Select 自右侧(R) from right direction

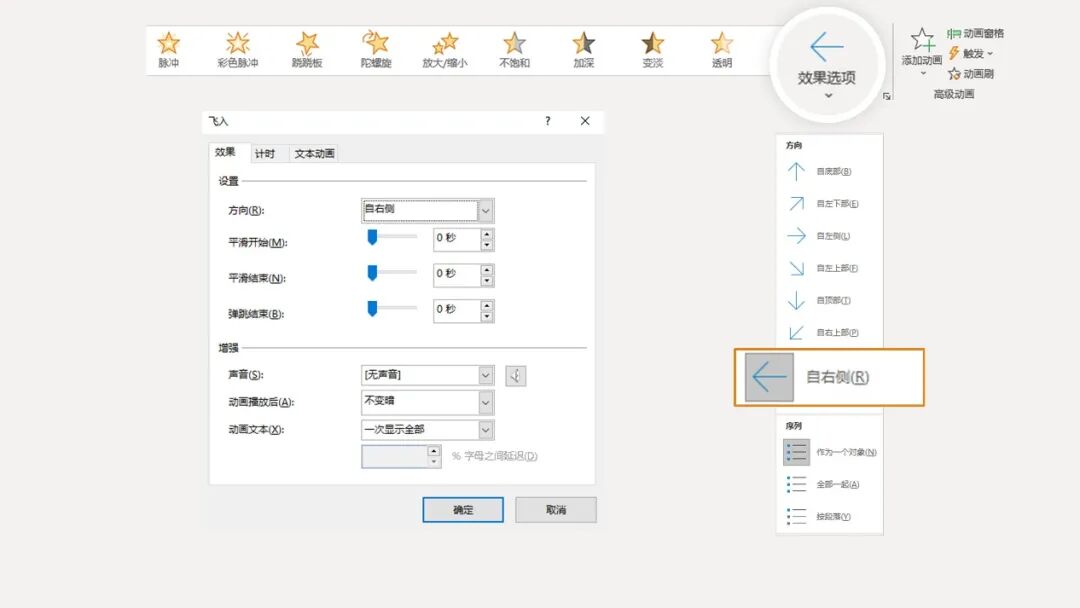click(829, 377)
